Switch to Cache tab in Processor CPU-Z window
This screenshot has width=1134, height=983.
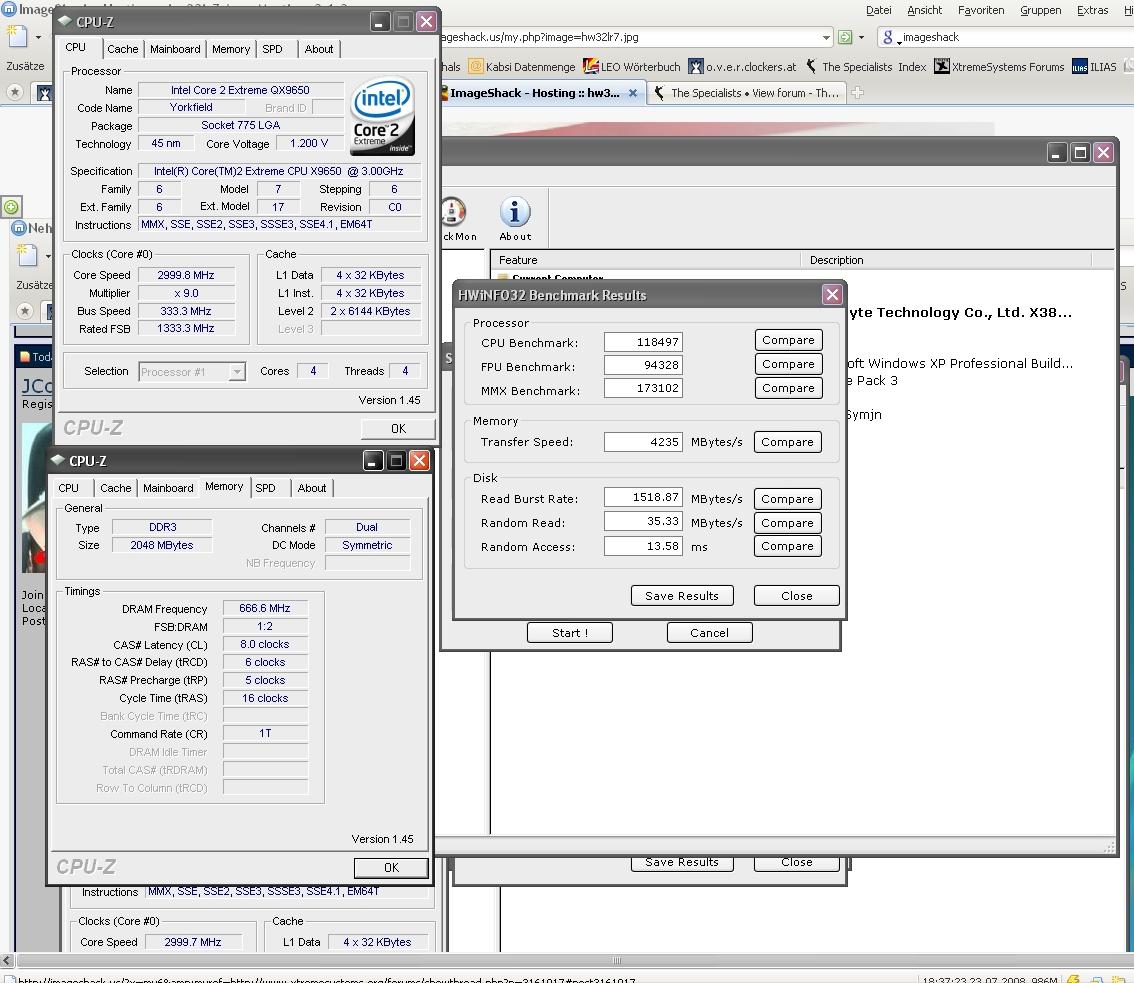(x=122, y=49)
